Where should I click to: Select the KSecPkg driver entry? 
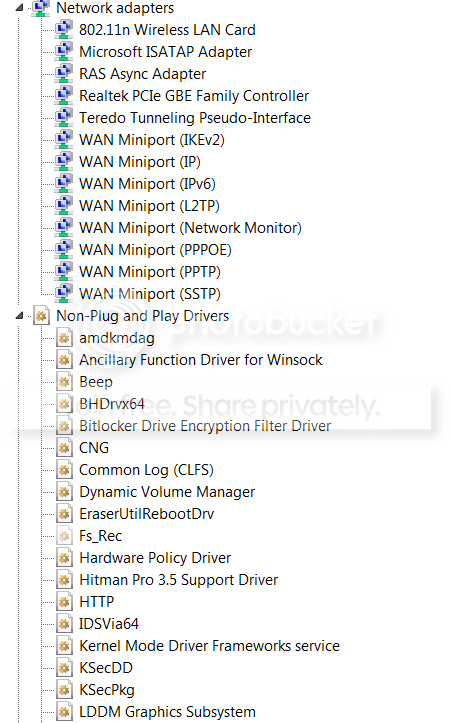click(107, 690)
